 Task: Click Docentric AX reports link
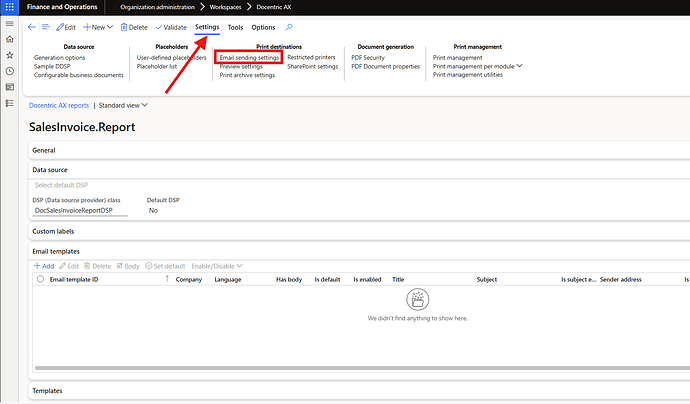[59, 106]
